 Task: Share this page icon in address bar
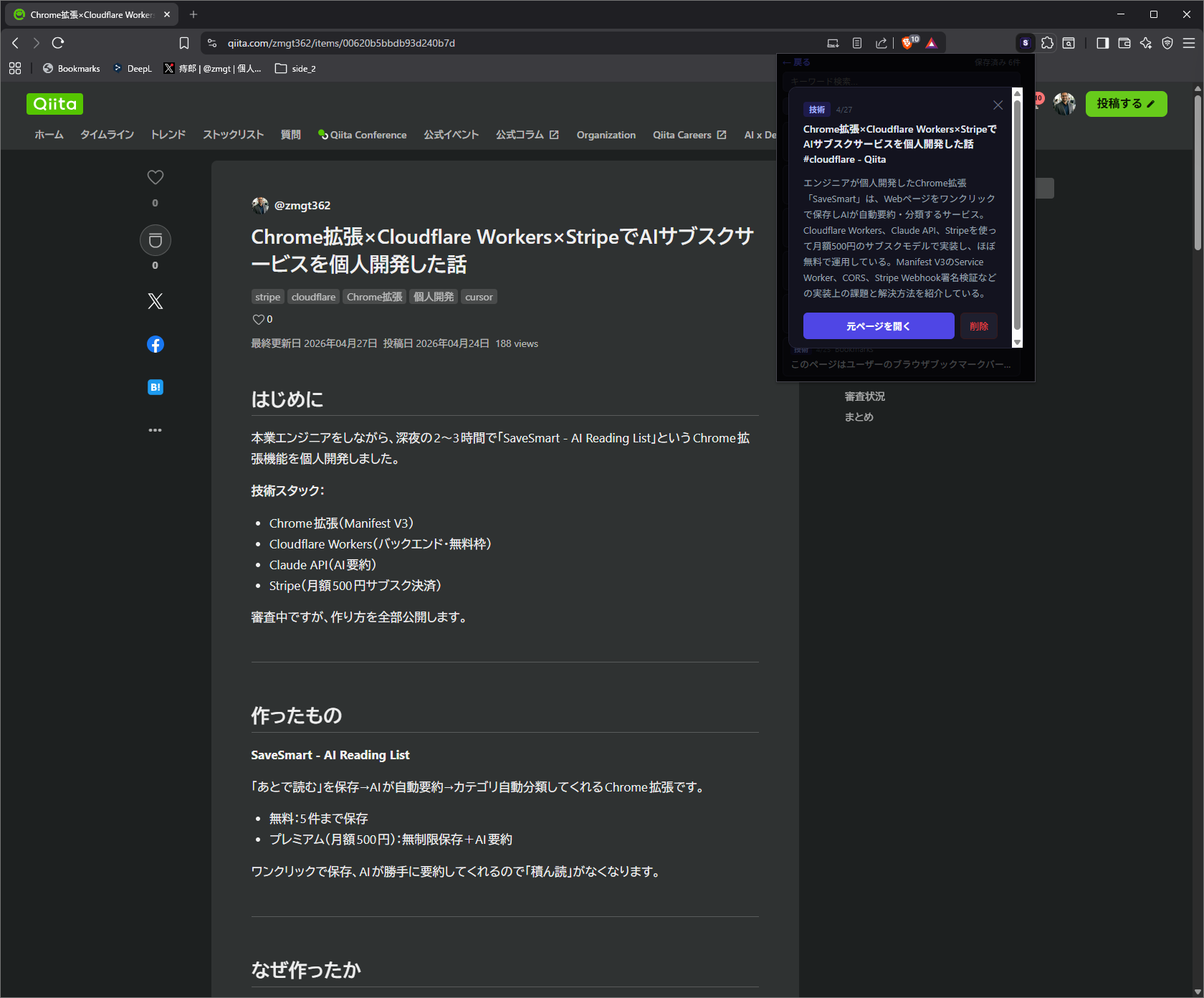tap(881, 43)
